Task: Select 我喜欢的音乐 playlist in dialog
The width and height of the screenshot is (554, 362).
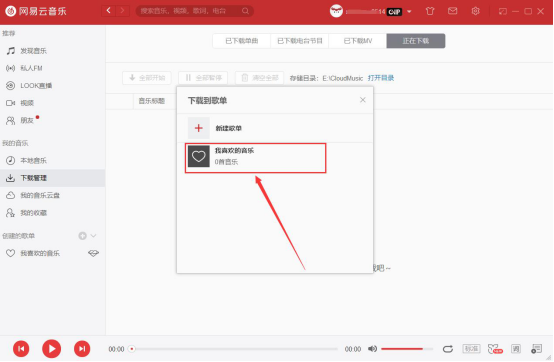Action: pyautogui.click(x=255, y=158)
